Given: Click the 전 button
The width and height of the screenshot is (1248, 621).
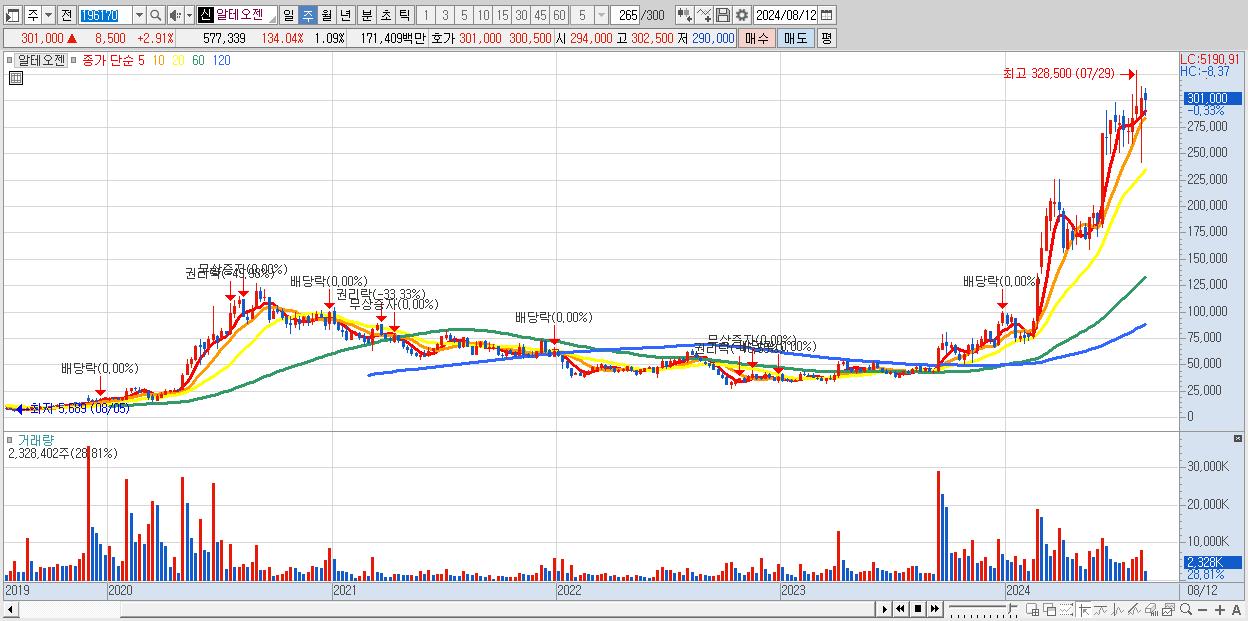Looking at the screenshot, I should (x=66, y=15).
